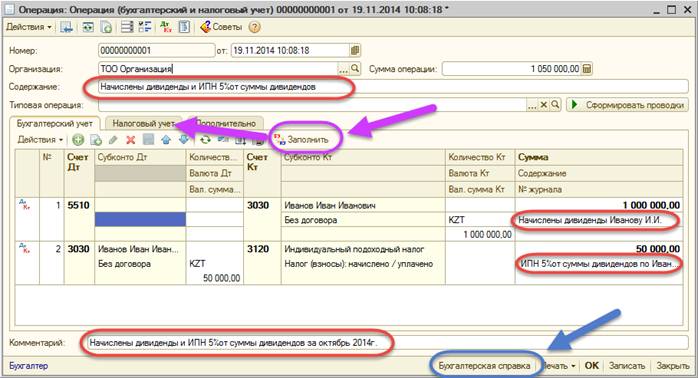Open Советы tips
Screen dimensions: 698x378
221,27
